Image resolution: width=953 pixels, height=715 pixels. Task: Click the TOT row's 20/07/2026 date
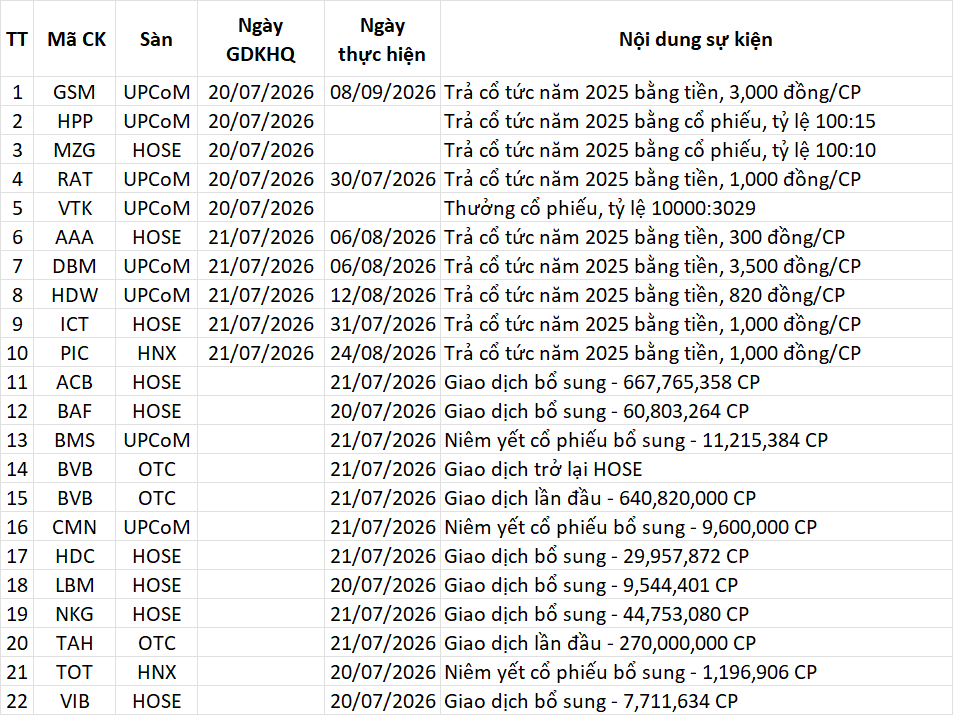point(382,672)
